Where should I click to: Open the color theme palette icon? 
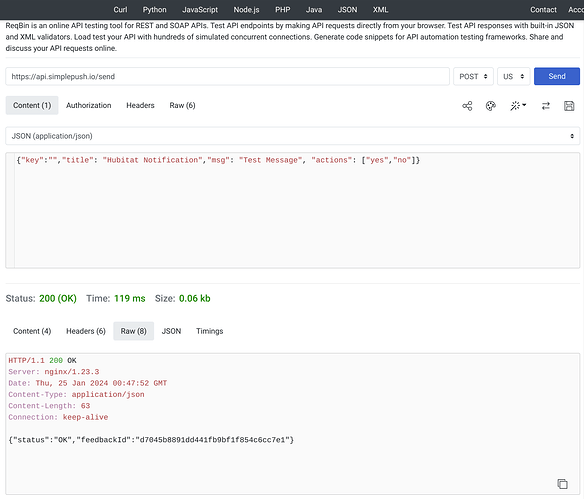tap(491, 106)
